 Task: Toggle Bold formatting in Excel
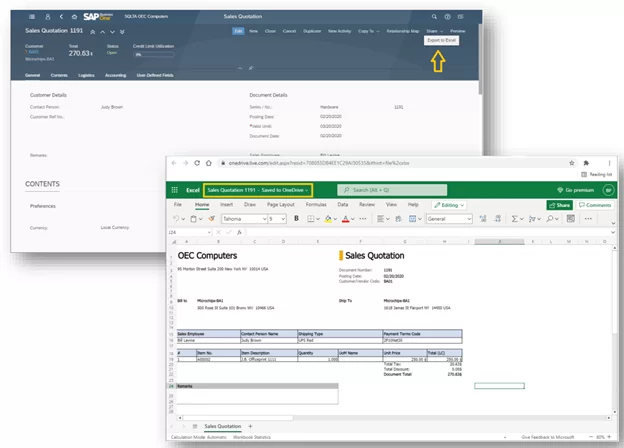(296, 218)
